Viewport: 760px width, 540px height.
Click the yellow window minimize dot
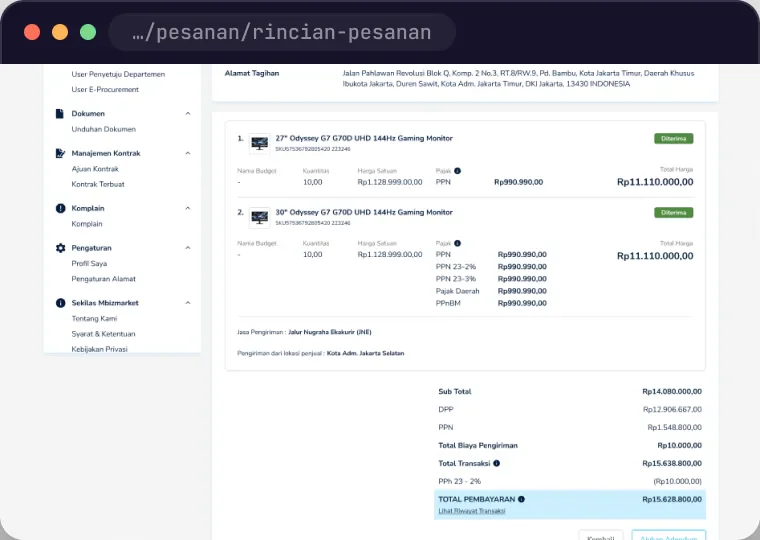(60, 32)
